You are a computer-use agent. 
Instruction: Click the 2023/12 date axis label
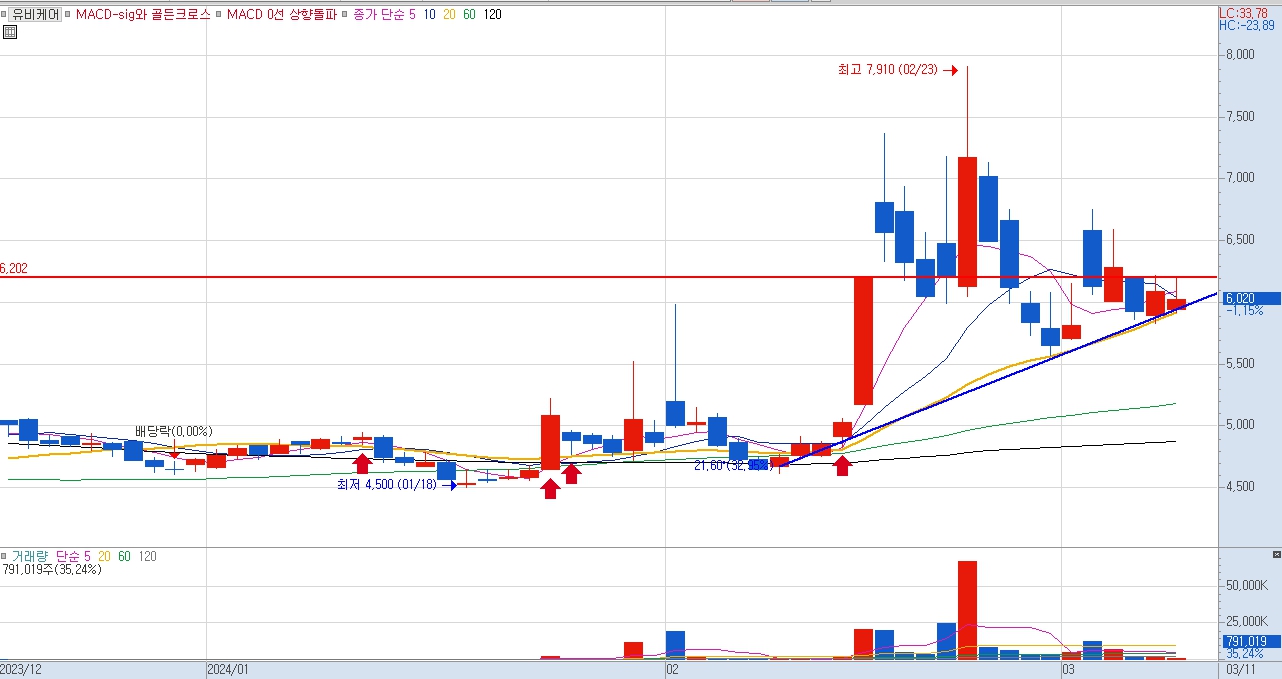(21, 669)
